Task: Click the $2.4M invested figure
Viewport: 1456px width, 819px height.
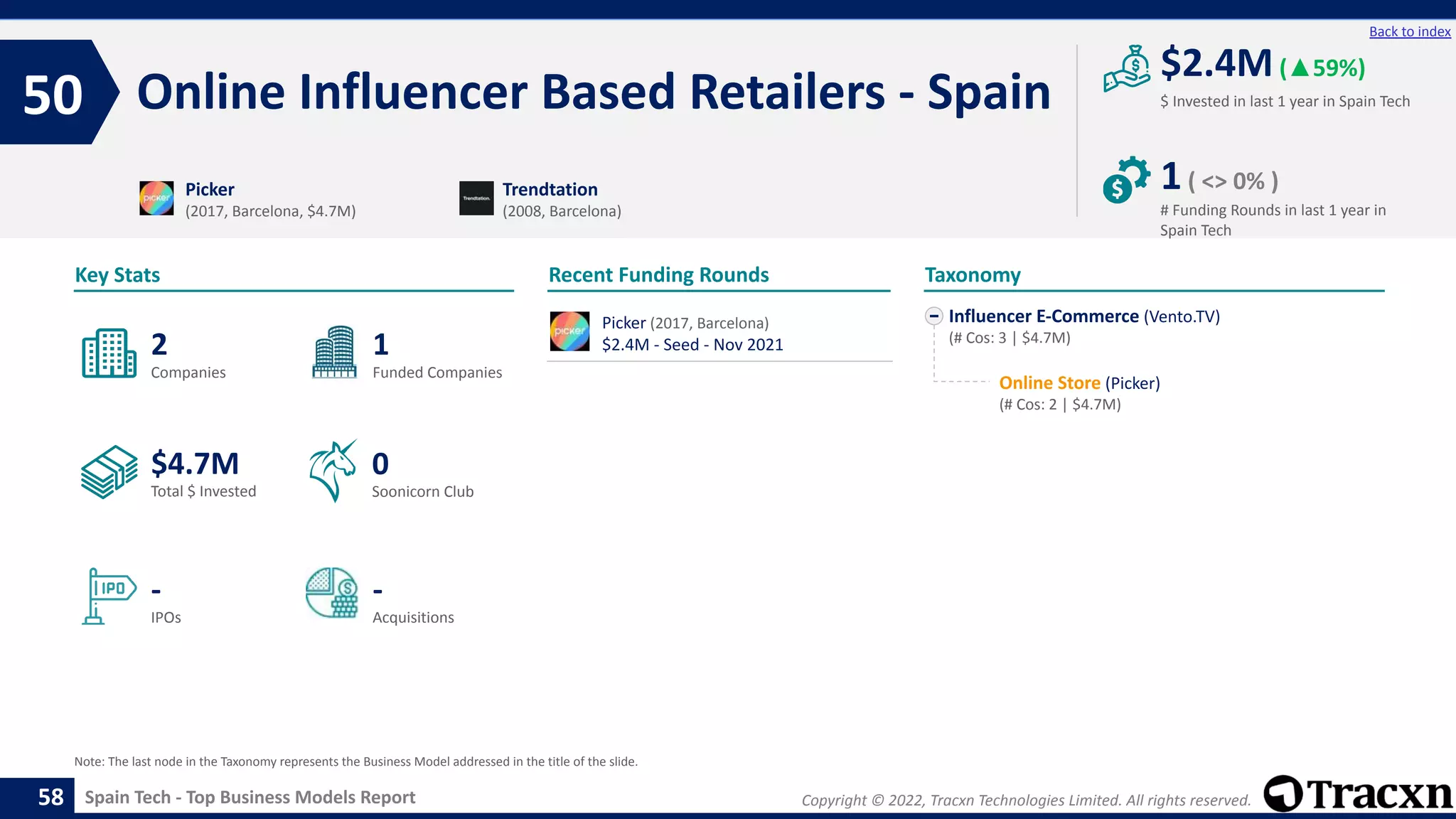Action: (1216, 63)
